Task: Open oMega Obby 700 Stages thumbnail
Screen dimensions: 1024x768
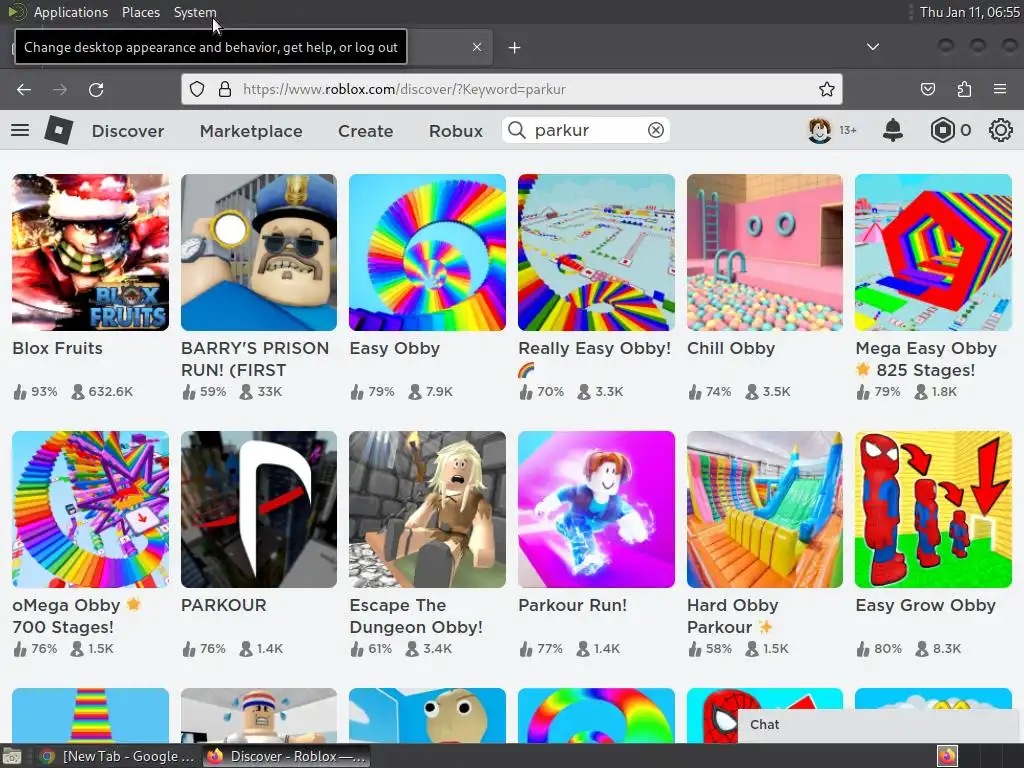Action: [90, 509]
